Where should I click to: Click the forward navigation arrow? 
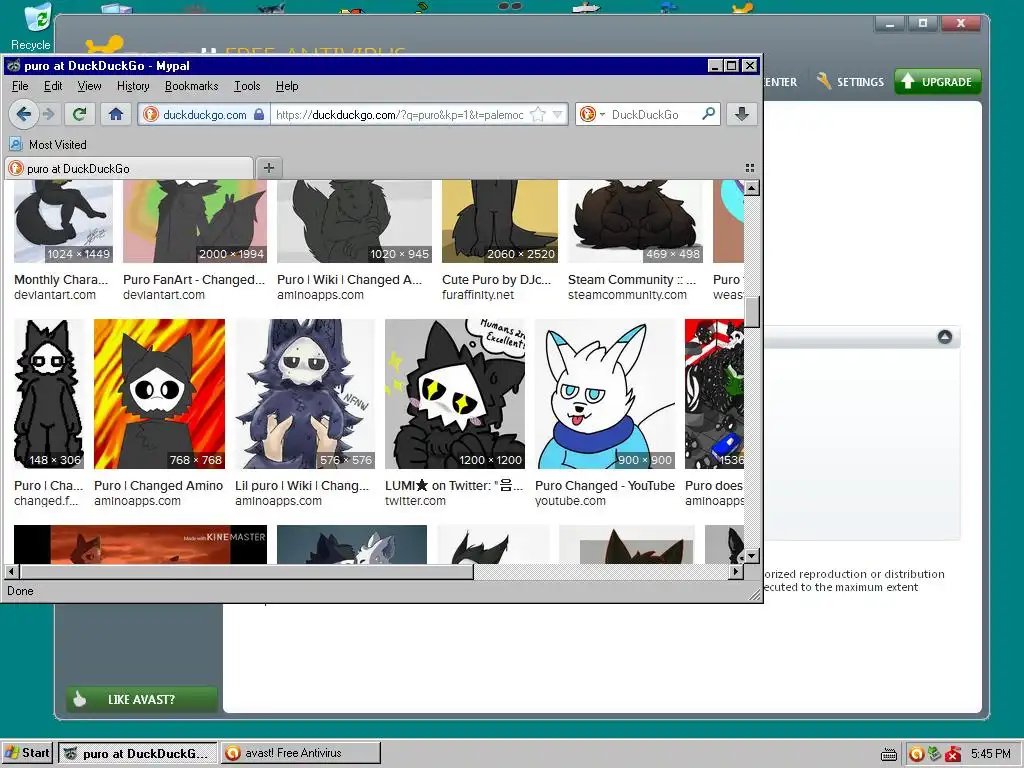point(49,114)
